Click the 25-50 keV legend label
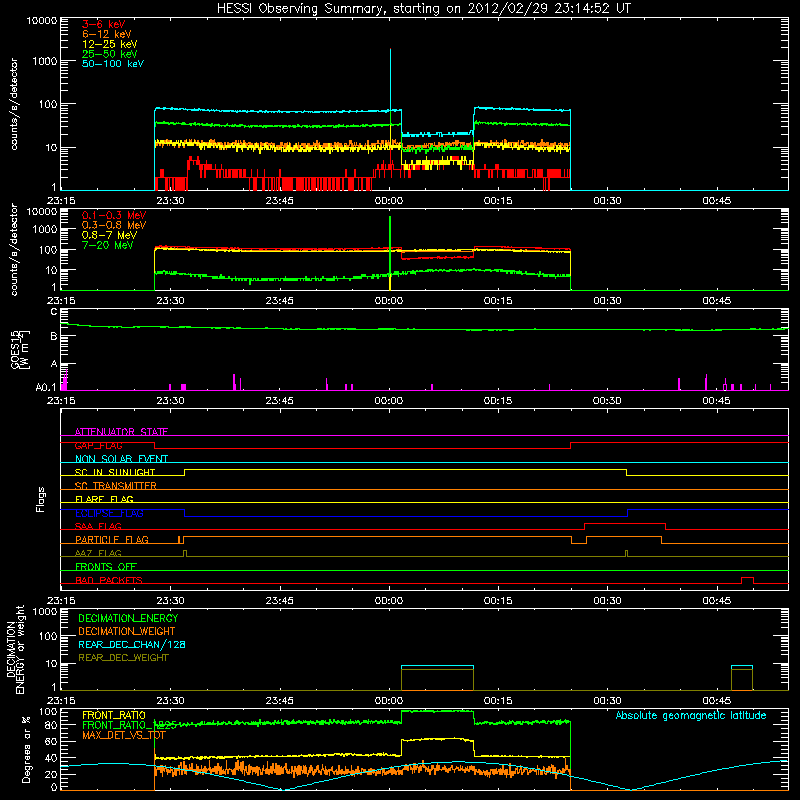The image size is (800, 800). (x=110, y=54)
